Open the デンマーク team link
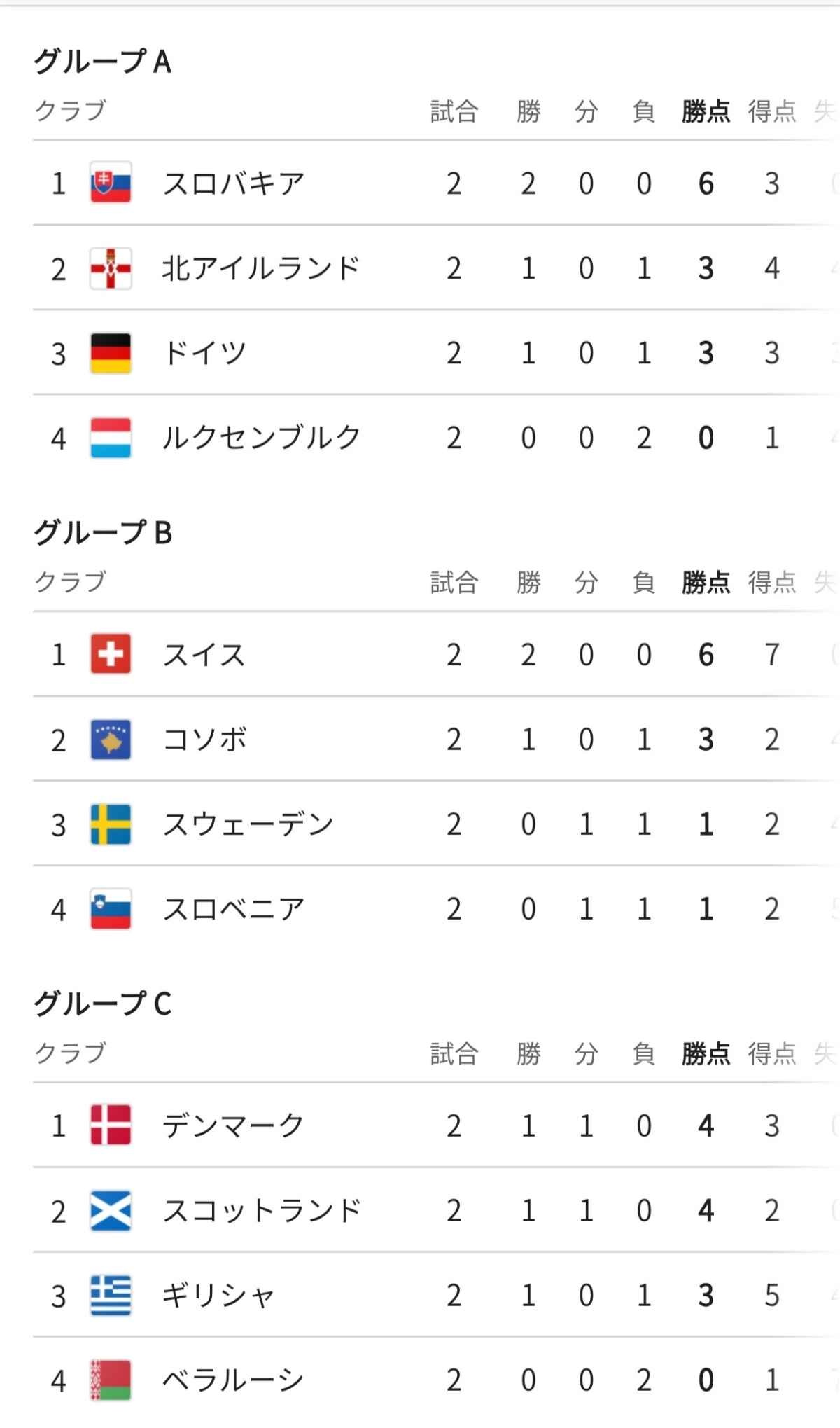This screenshot has width=840, height=1428. [233, 1125]
